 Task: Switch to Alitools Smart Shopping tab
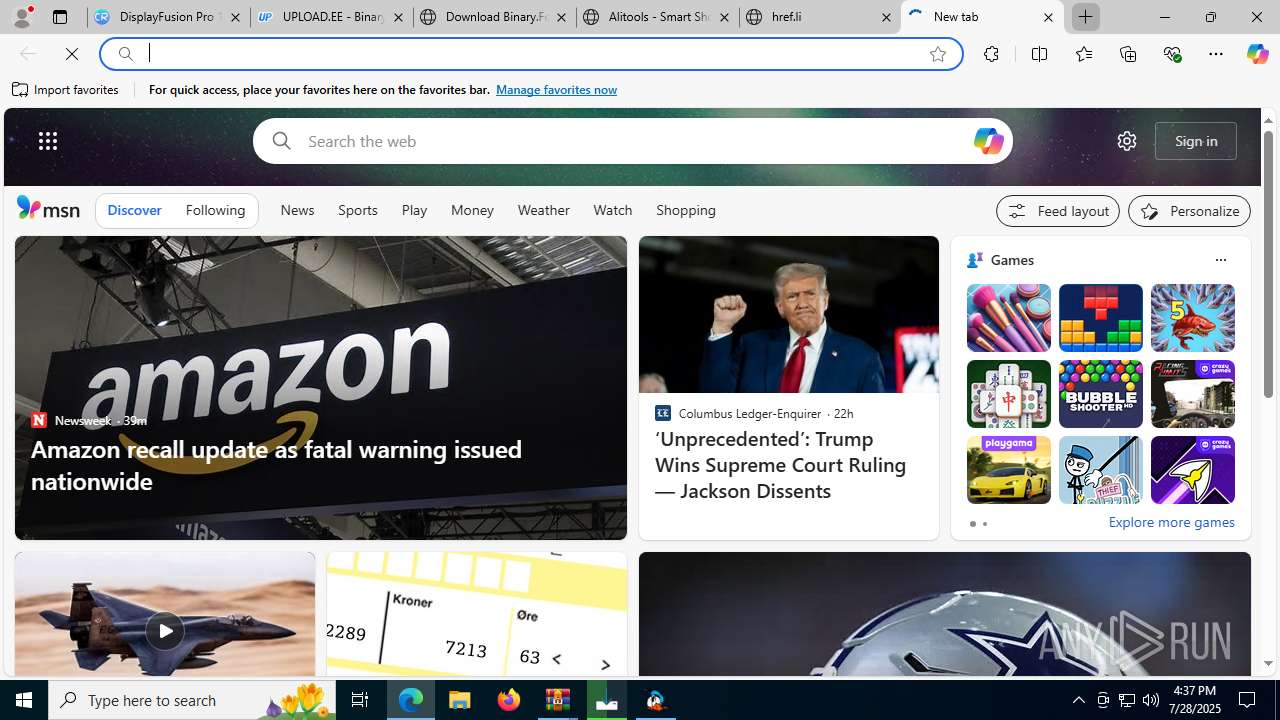point(657,17)
